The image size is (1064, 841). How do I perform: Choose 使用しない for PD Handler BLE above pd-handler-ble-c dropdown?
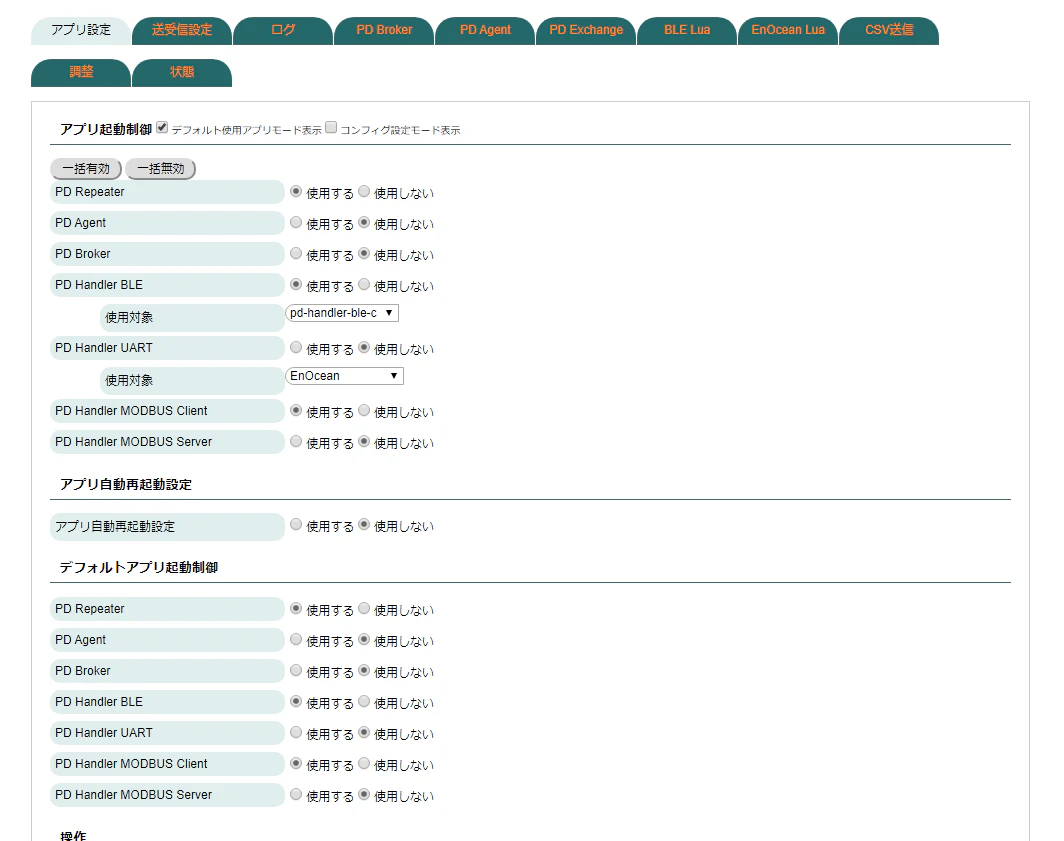tap(364, 284)
